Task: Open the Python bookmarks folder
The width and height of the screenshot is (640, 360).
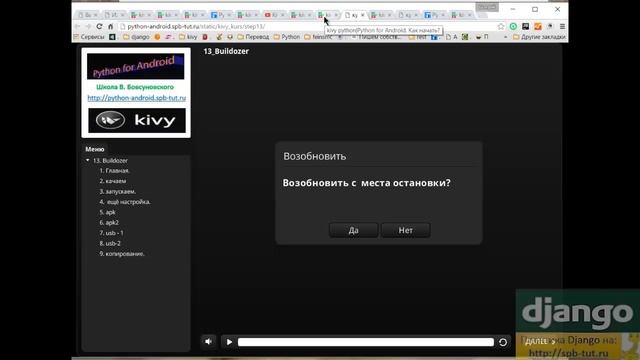Action: click(x=287, y=37)
